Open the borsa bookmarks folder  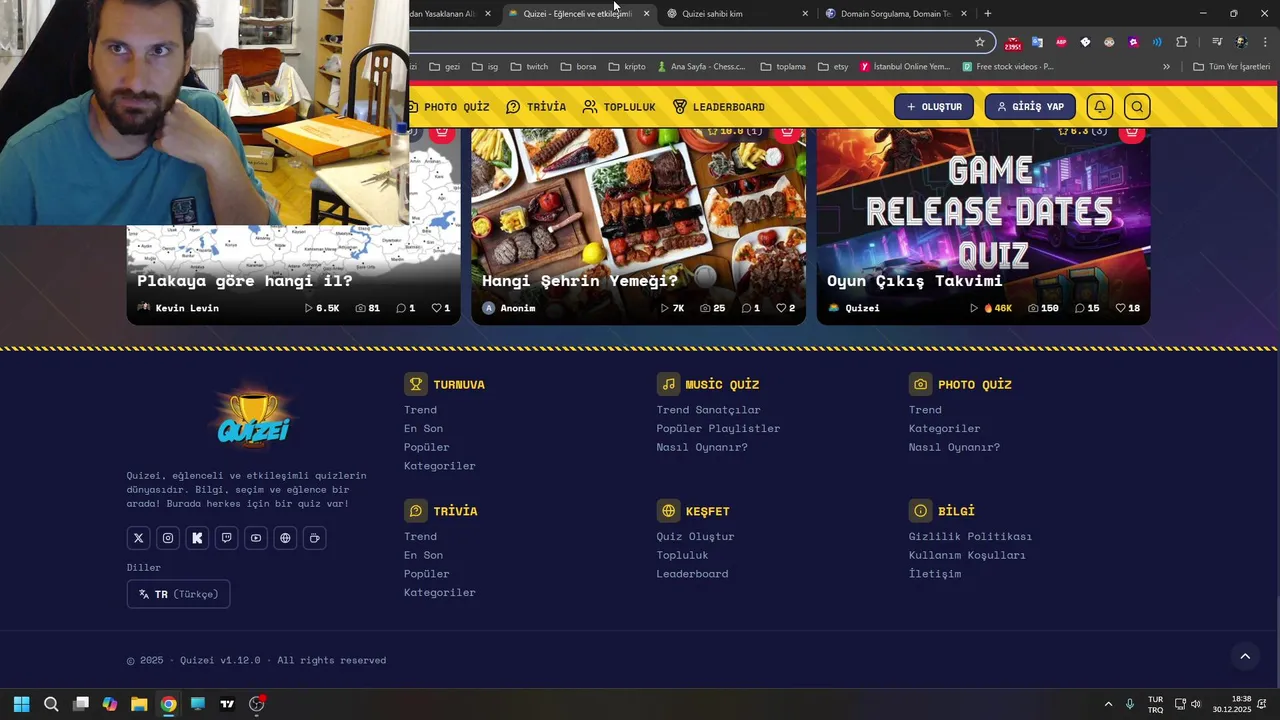coord(578,67)
